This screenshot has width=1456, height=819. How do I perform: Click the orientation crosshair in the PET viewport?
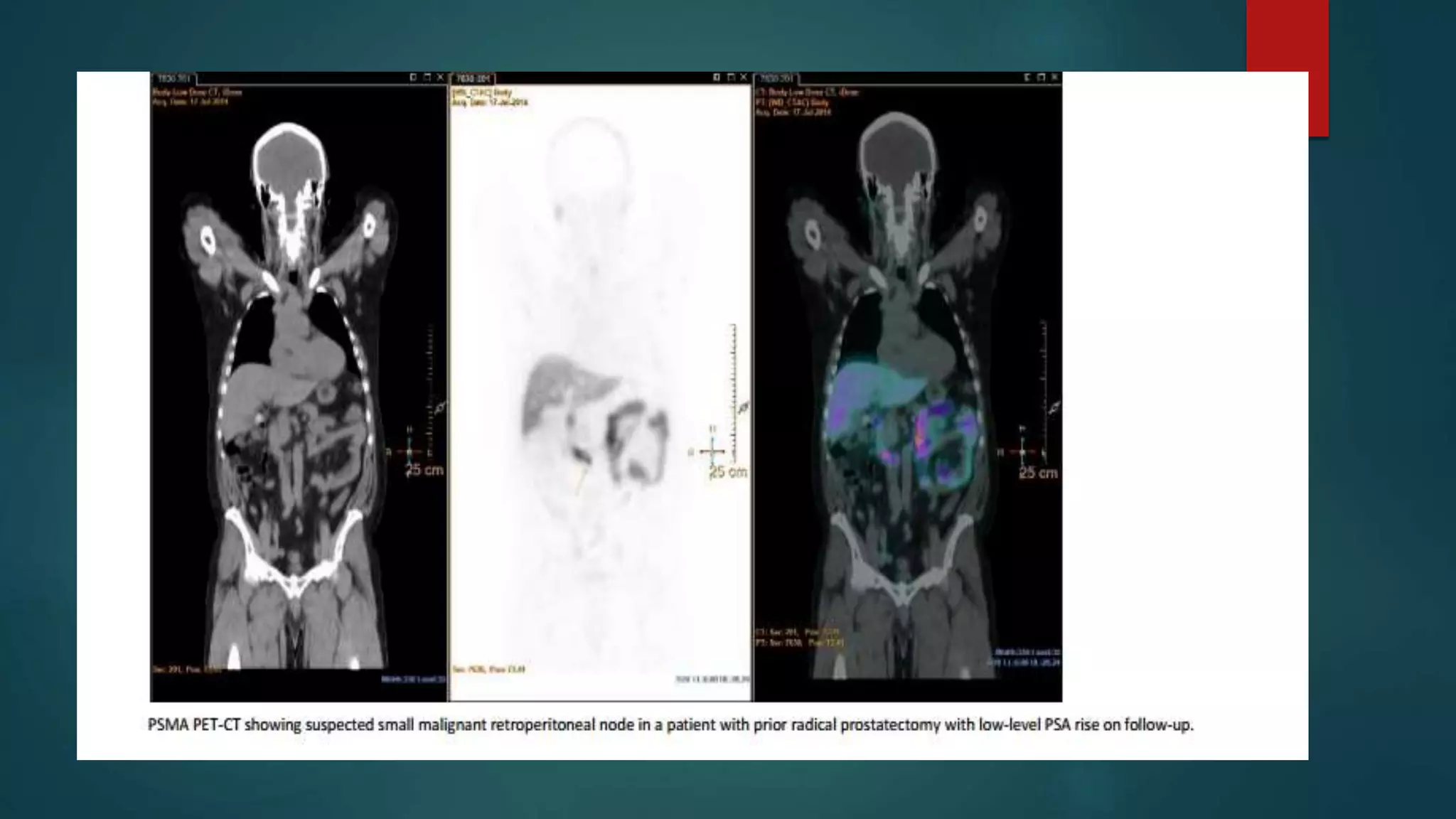pos(712,451)
